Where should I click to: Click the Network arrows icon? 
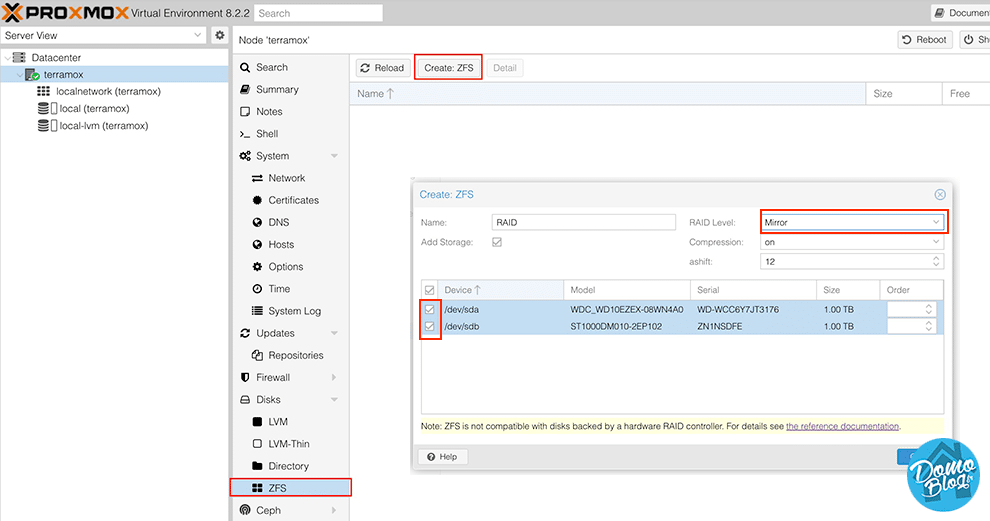pyautogui.click(x=257, y=178)
